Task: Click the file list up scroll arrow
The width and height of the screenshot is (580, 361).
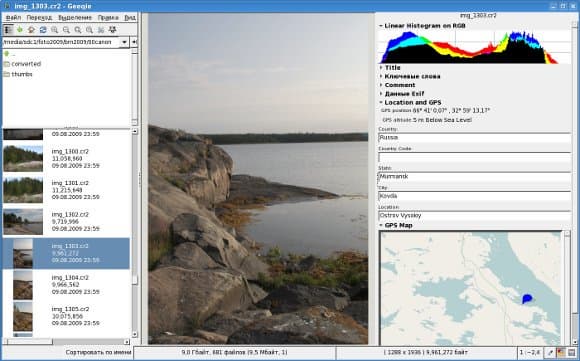Action: (135, 131)
